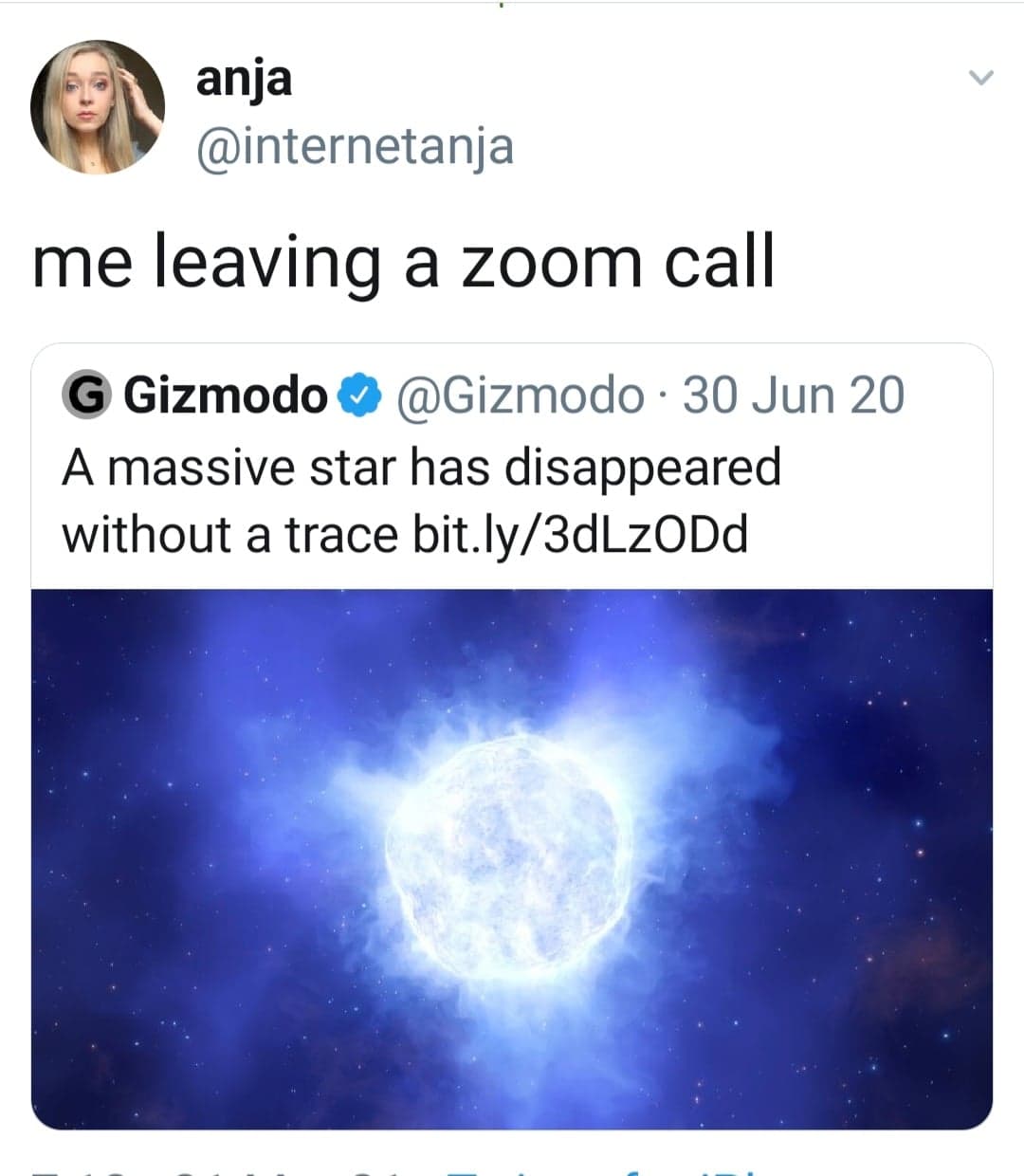The height and width of the screenshot is (1176, 1024).
Task: Click the word disappeared in quoted tweet
Action: click(x=642, y=470)
